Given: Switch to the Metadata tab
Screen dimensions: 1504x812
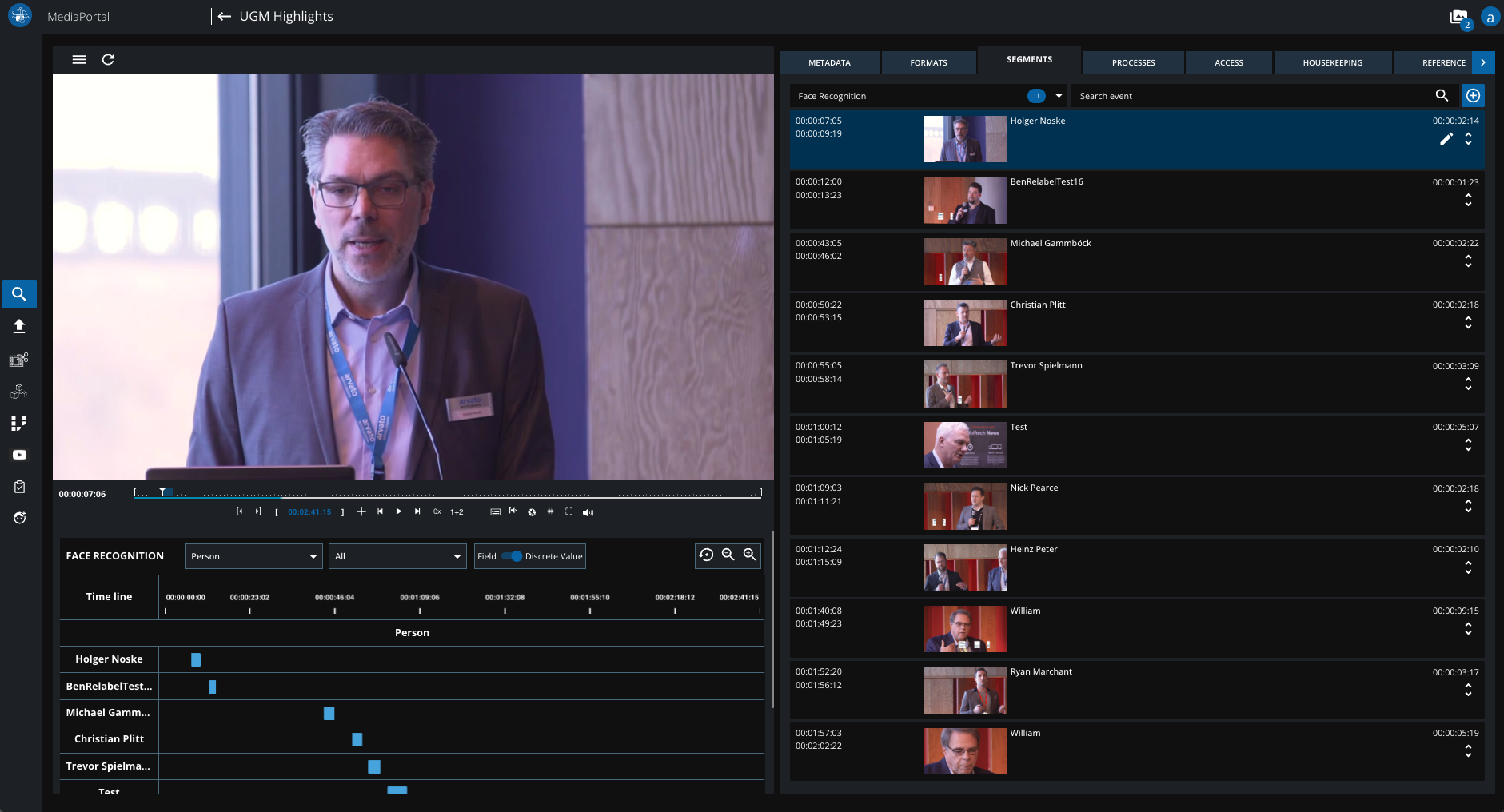Looking at the screenshot, I should coord(829,62).
